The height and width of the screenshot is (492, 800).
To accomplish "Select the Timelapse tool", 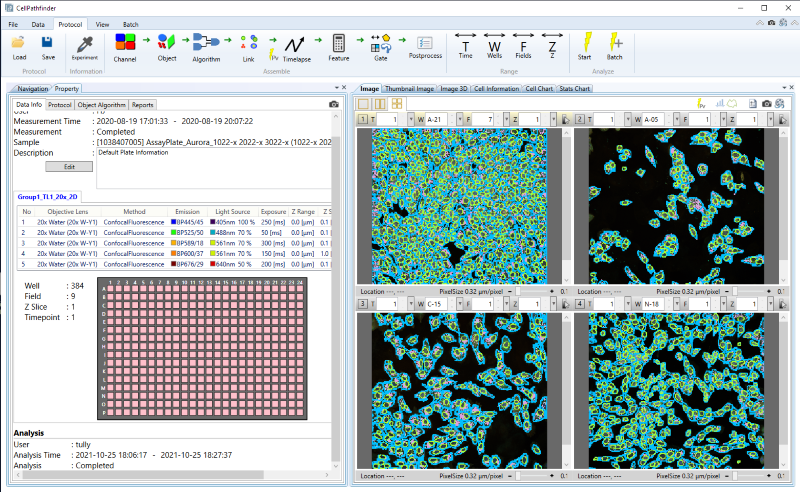I will [x=294, y=45].
